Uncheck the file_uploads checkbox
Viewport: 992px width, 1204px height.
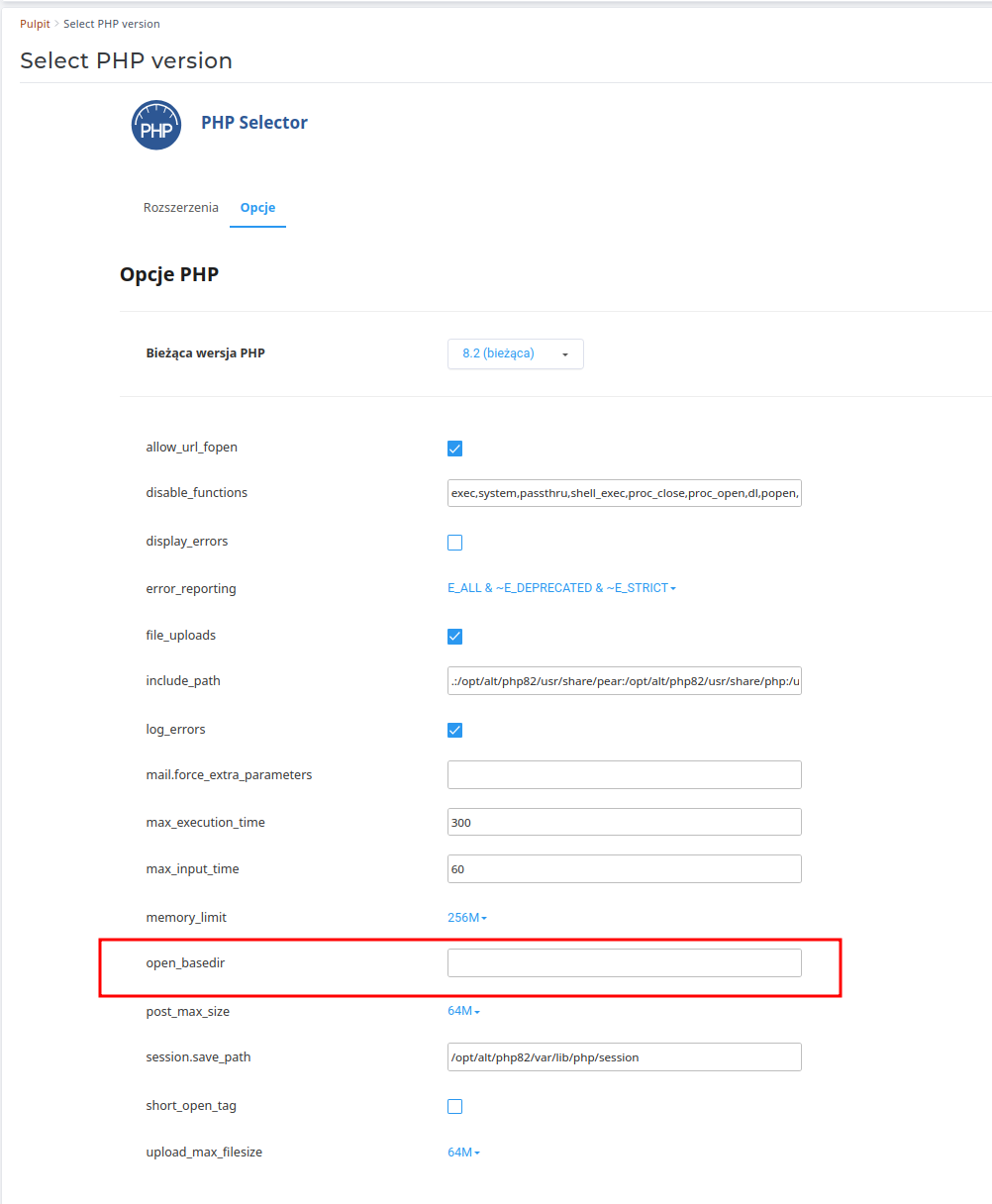[455, 637]
